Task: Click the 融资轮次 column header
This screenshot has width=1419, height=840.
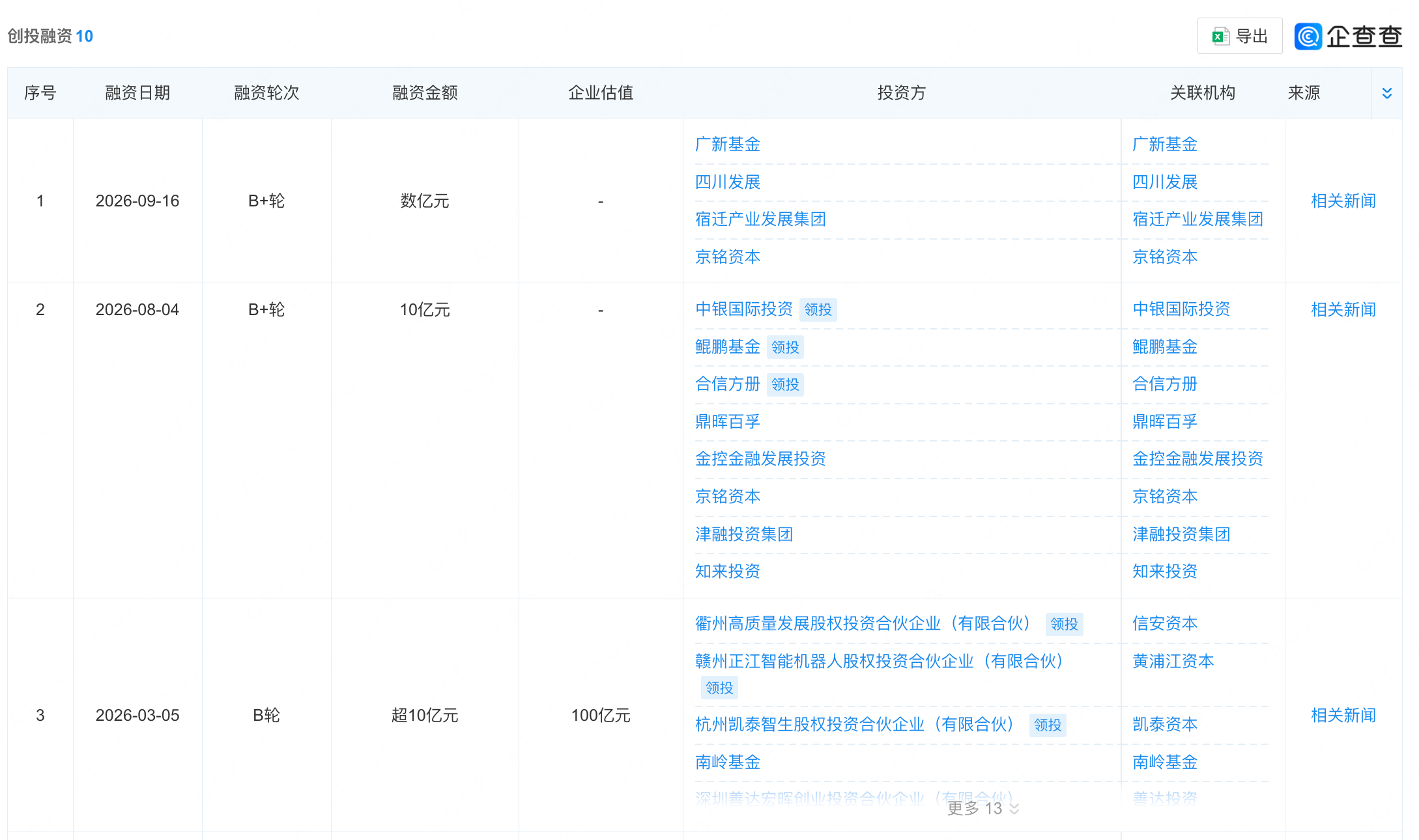Action: pyautogui.click(x=266, y=92)
